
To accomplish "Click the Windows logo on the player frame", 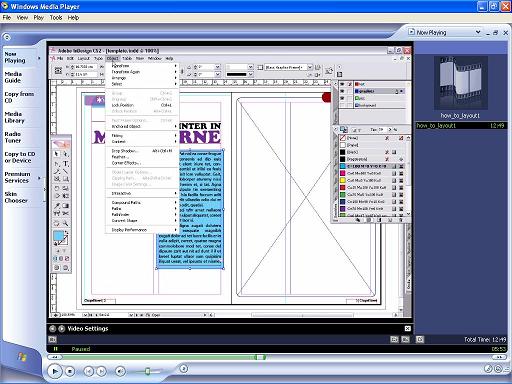I will click(x=22, y=357).
